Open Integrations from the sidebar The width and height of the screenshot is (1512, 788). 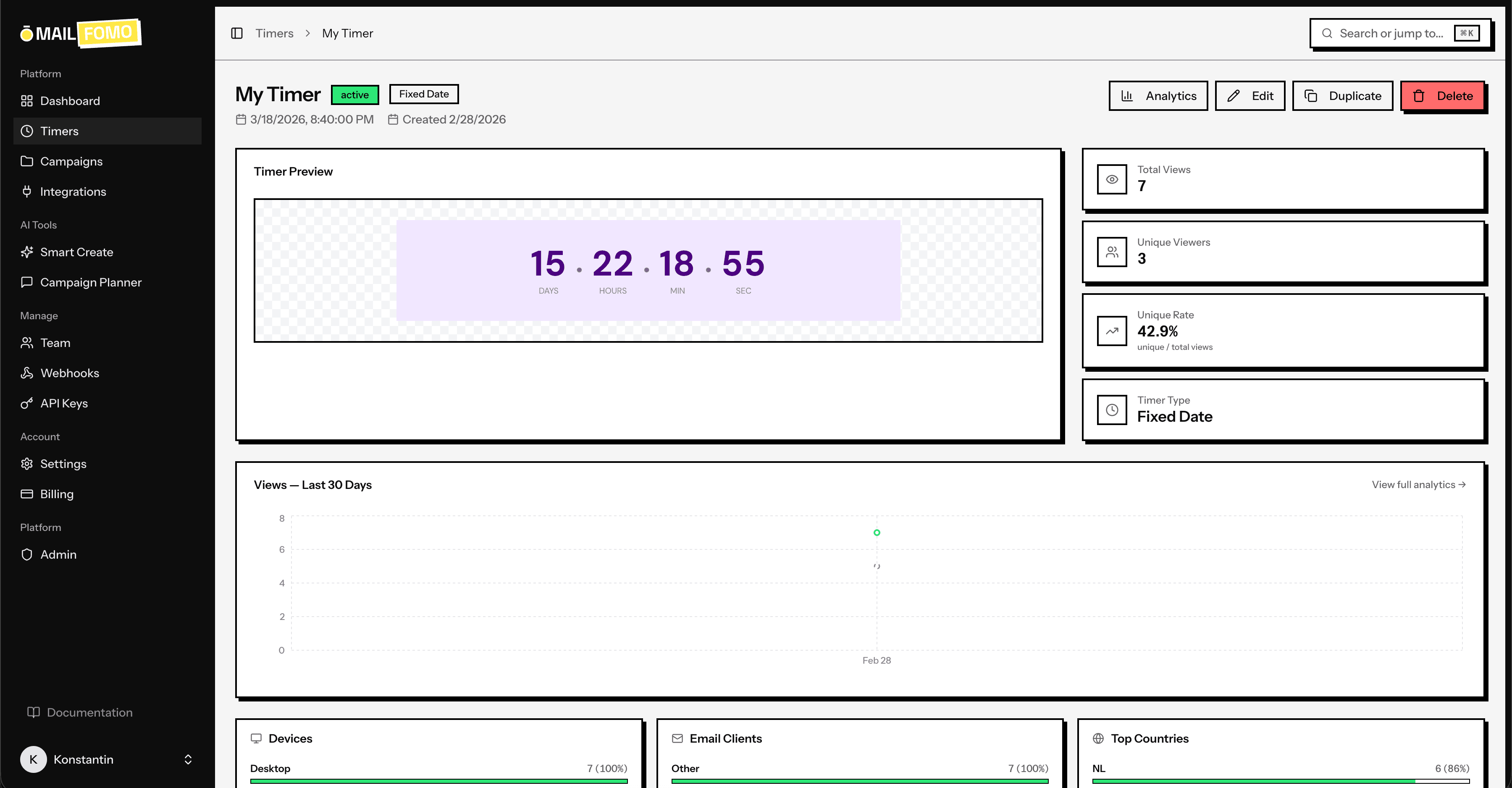(x=73, y=192)
